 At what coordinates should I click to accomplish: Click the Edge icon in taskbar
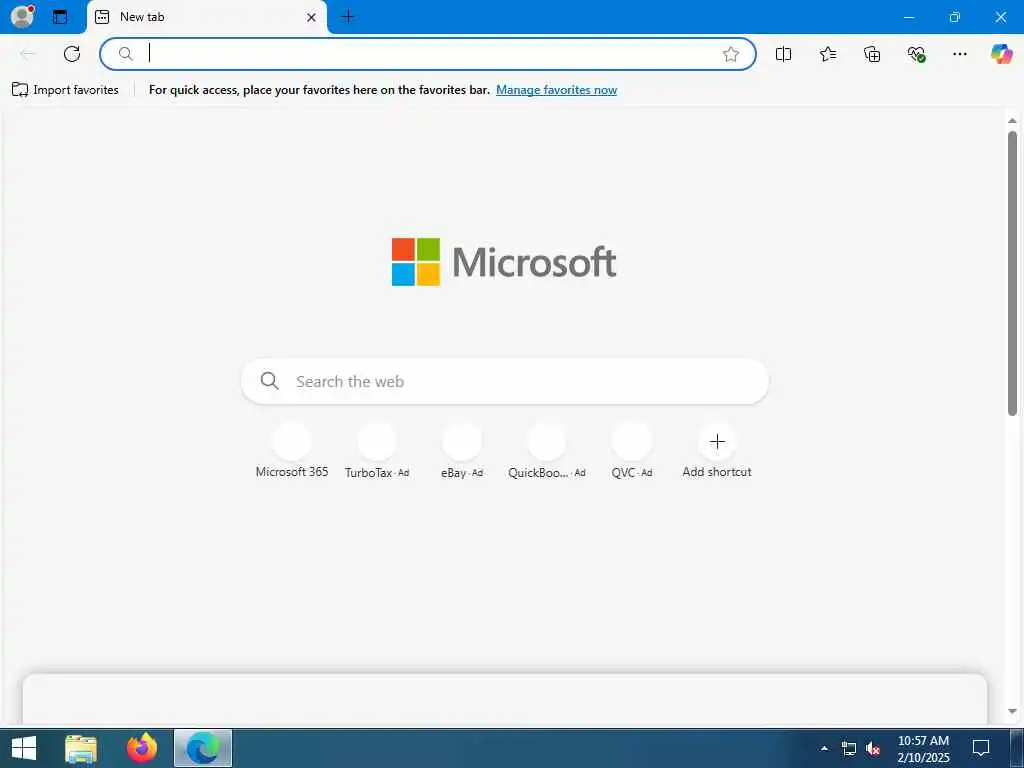203,748
